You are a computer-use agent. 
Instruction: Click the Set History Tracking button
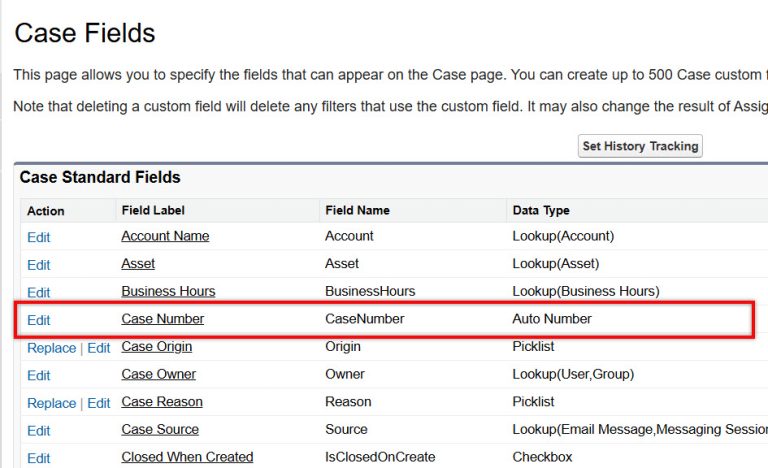(640, 146)
